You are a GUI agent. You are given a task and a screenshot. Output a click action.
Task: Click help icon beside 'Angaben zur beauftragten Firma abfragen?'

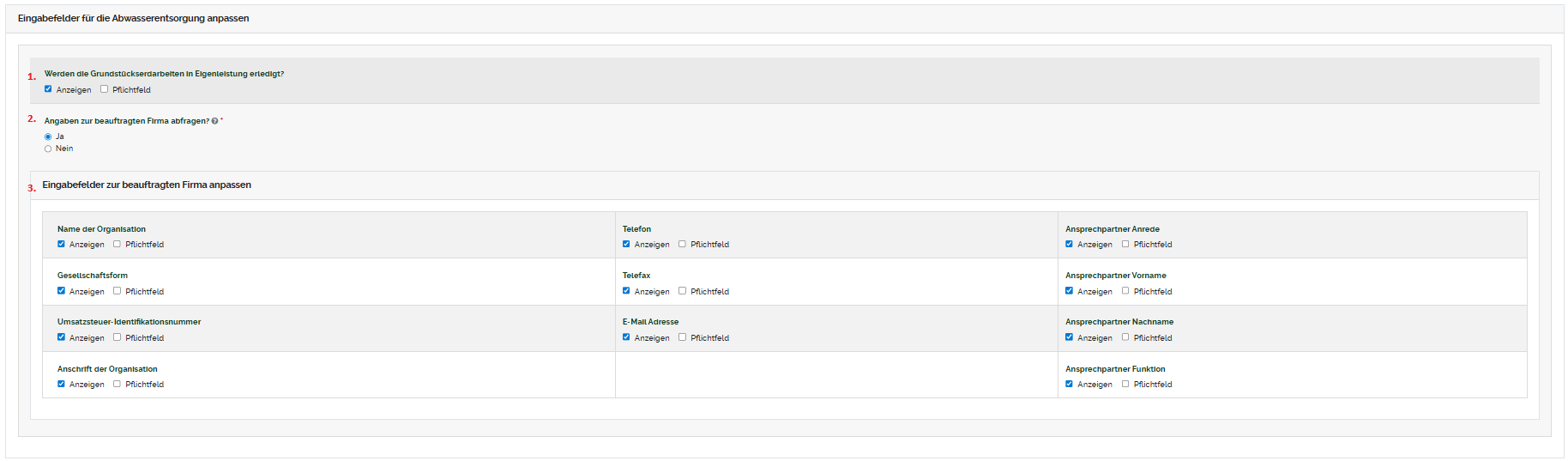214,121
